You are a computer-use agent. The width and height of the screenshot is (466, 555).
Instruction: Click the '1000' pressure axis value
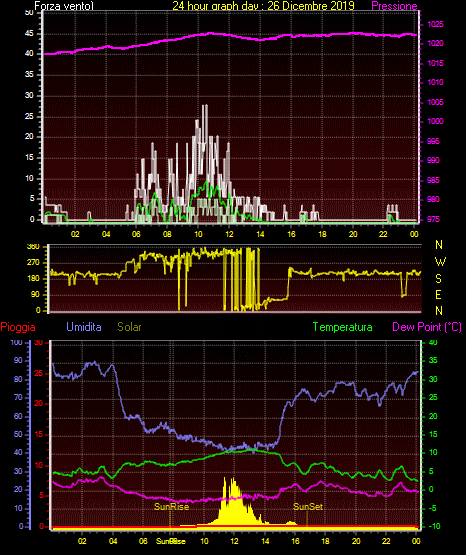pyautogui.click(x=435, y=121)
